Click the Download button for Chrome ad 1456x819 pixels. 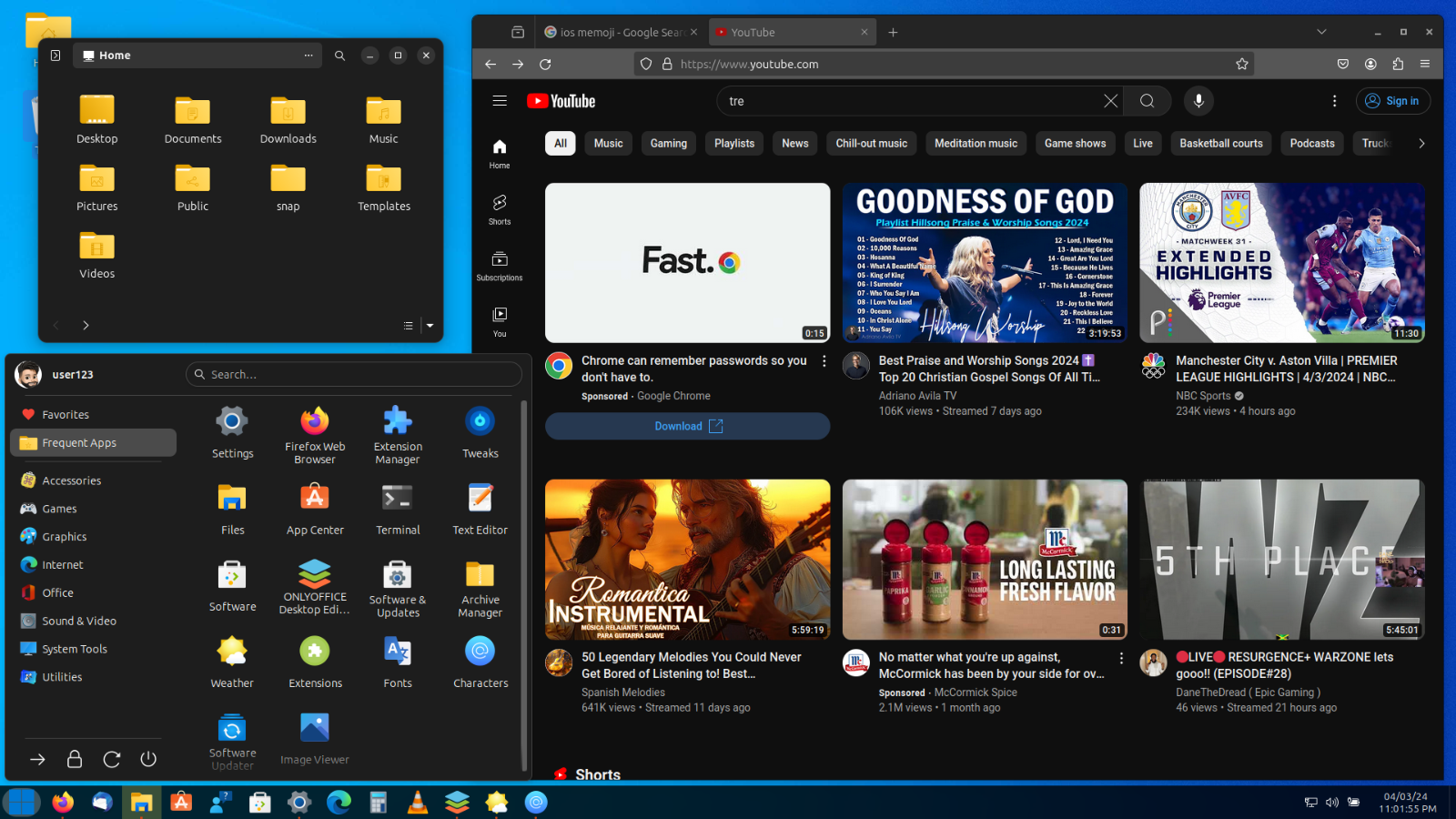(687, 426)
